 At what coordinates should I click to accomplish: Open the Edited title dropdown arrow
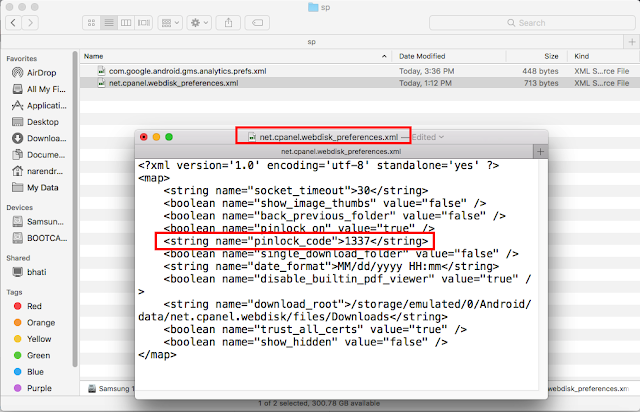tap(441, 137)
